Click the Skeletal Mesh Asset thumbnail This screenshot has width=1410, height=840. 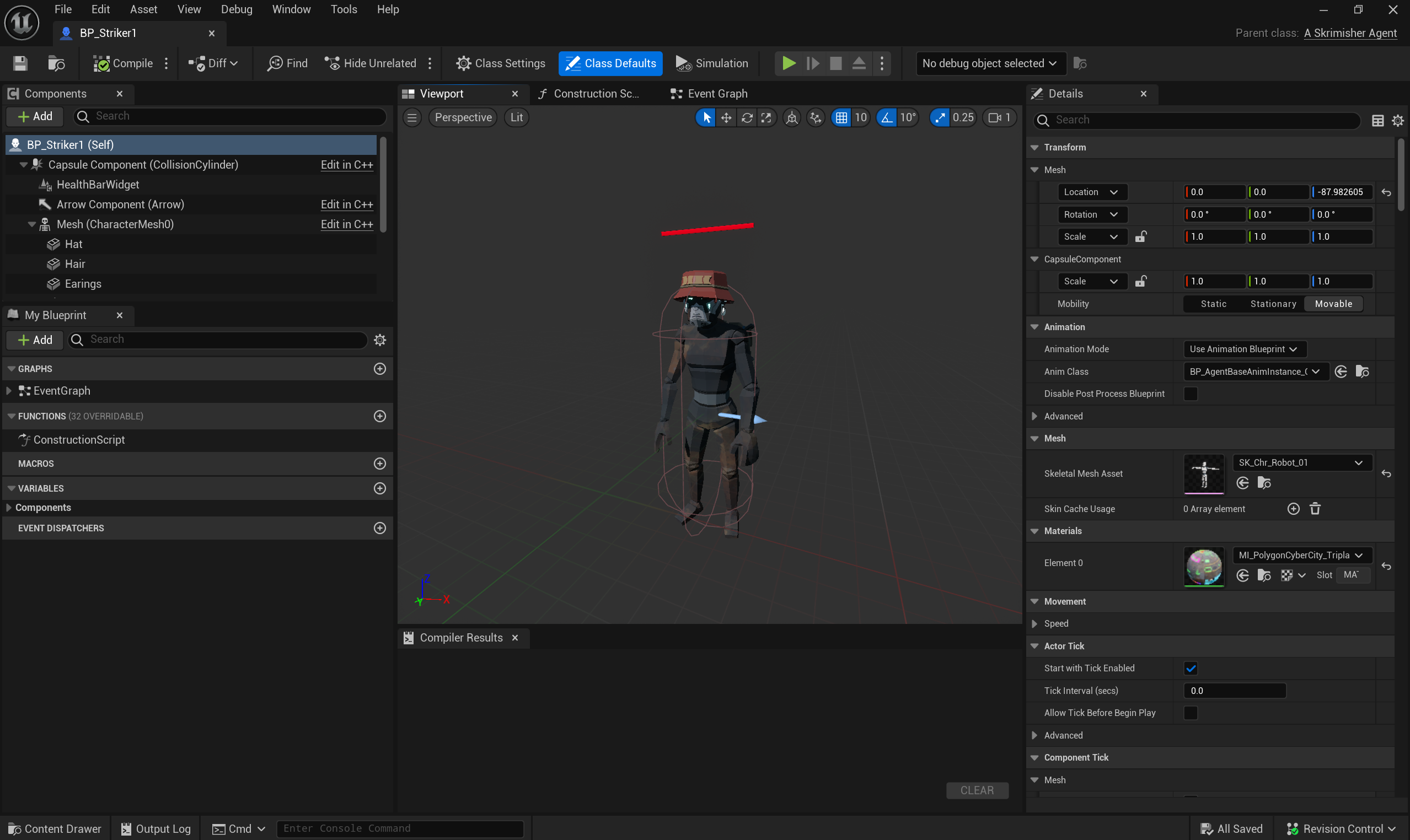pyautogui.click(x=1204, y=474)
